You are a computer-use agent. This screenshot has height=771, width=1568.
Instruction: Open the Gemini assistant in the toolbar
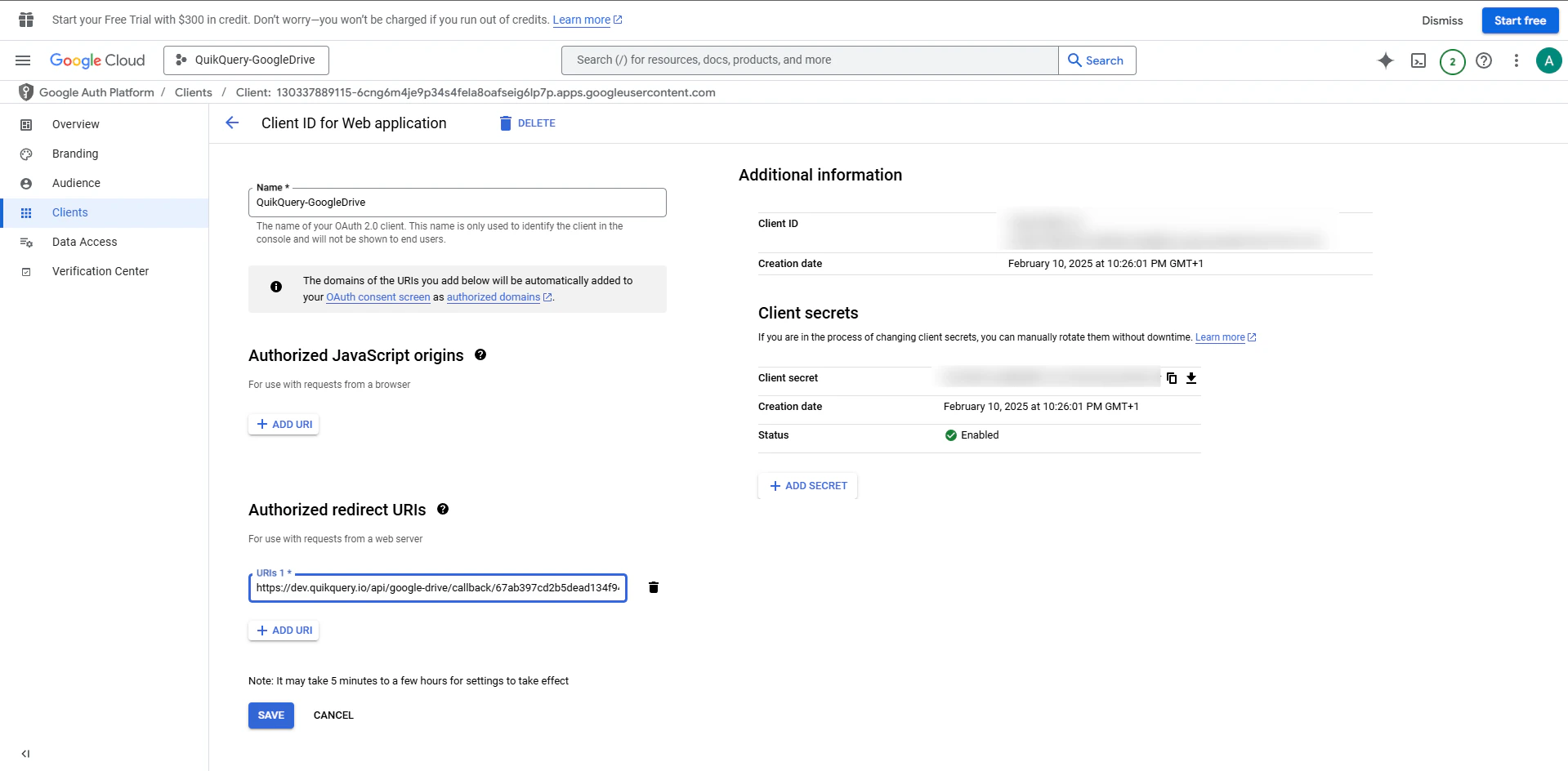point(1386,60)
